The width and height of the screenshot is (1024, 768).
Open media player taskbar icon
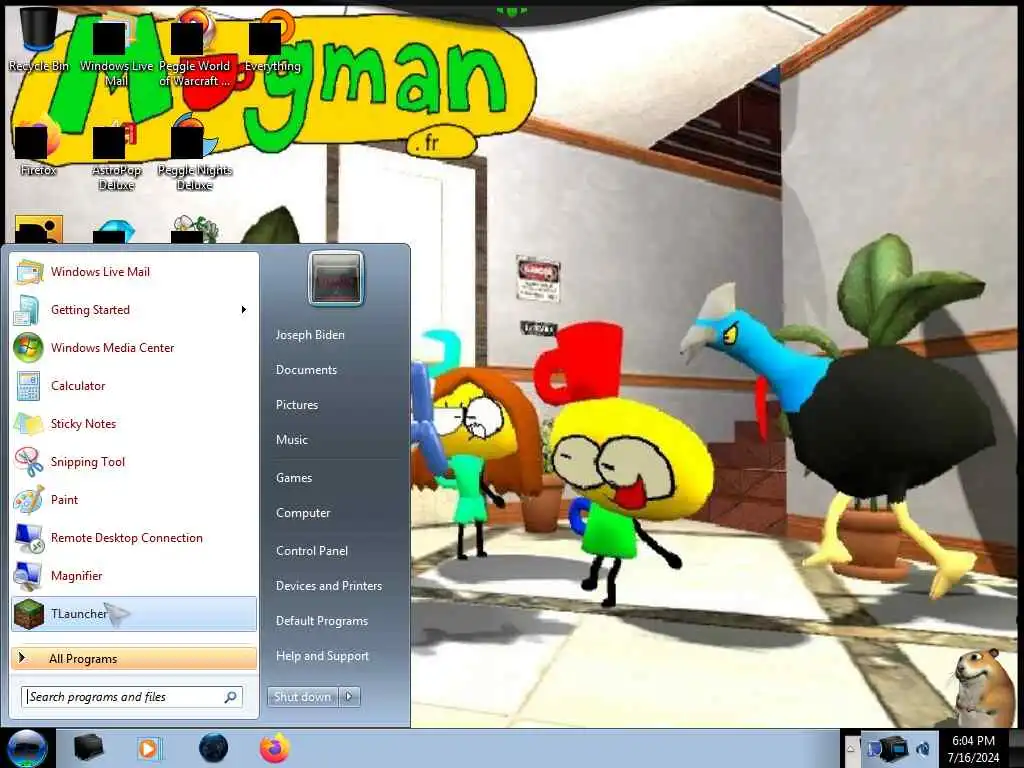point(150,748)
